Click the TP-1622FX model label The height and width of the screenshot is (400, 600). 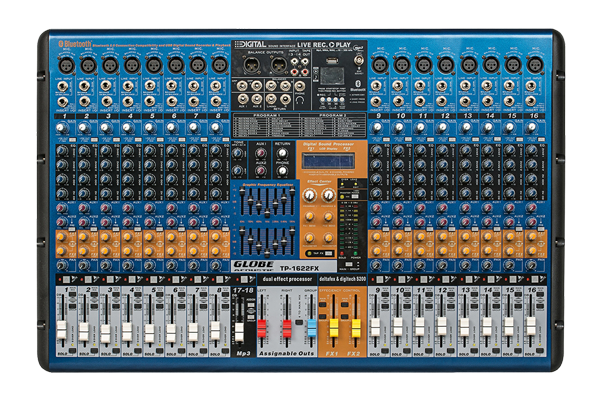coord(299,268)
